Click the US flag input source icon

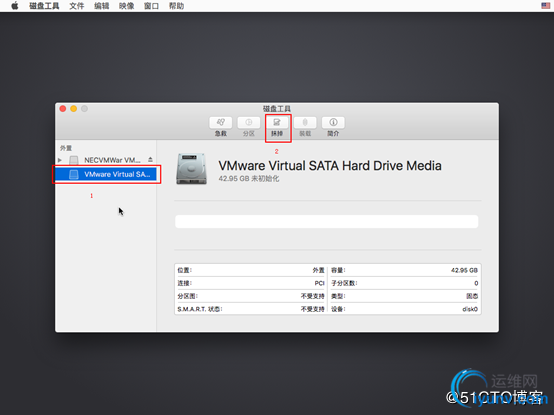(x=545, y=5)
